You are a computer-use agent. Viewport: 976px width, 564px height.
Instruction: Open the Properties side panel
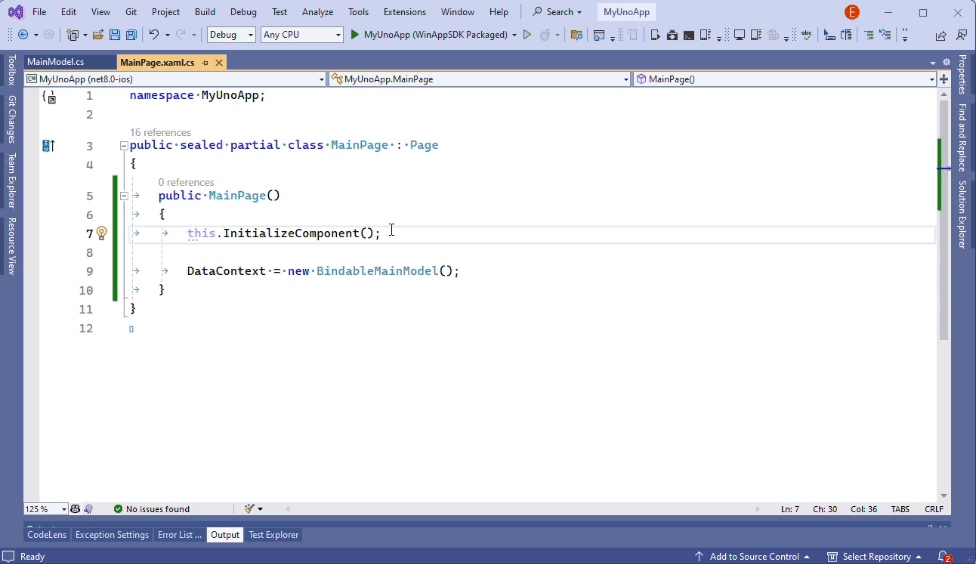(962, 74)
